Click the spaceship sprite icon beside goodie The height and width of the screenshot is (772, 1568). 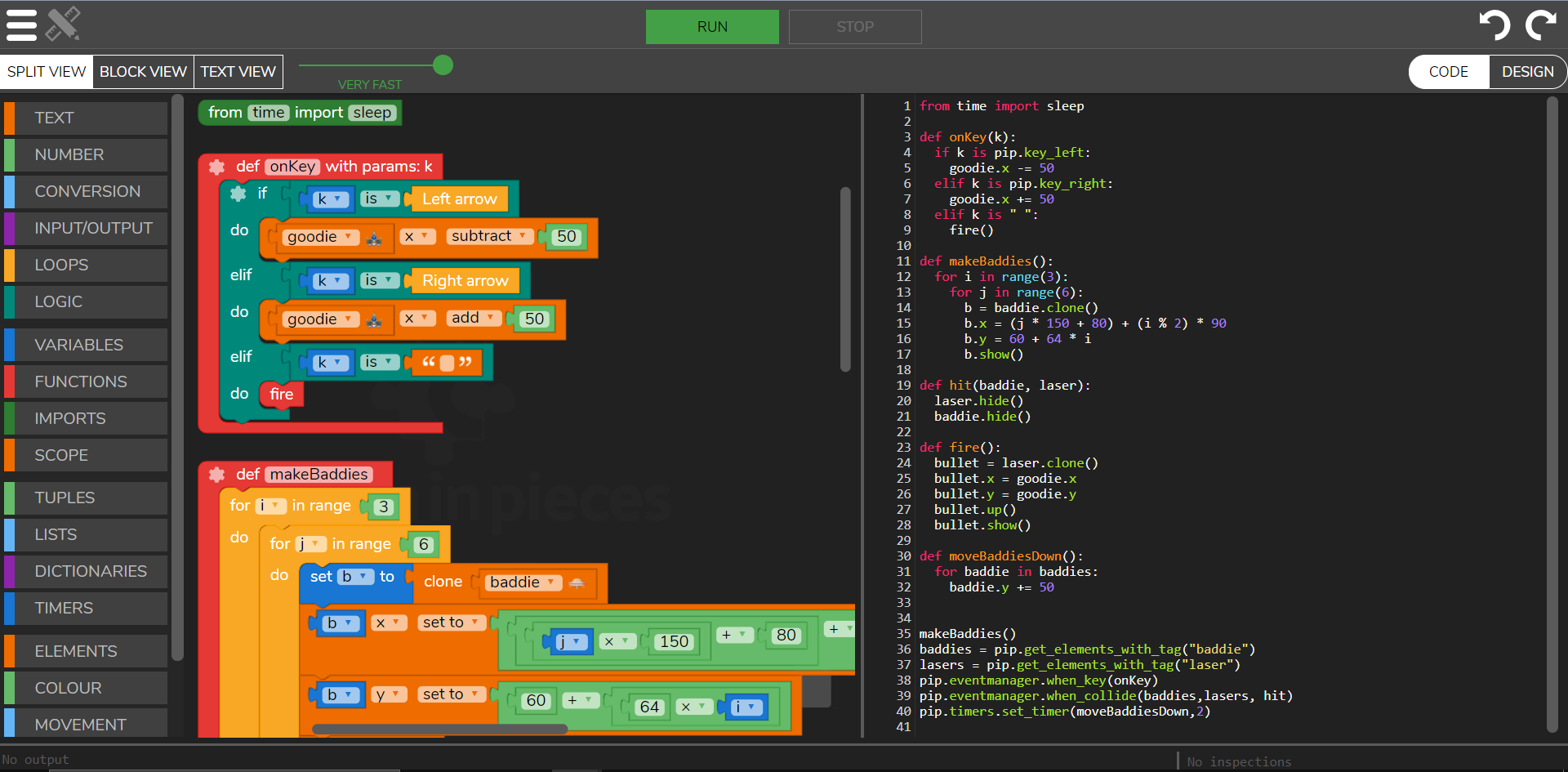375,238
